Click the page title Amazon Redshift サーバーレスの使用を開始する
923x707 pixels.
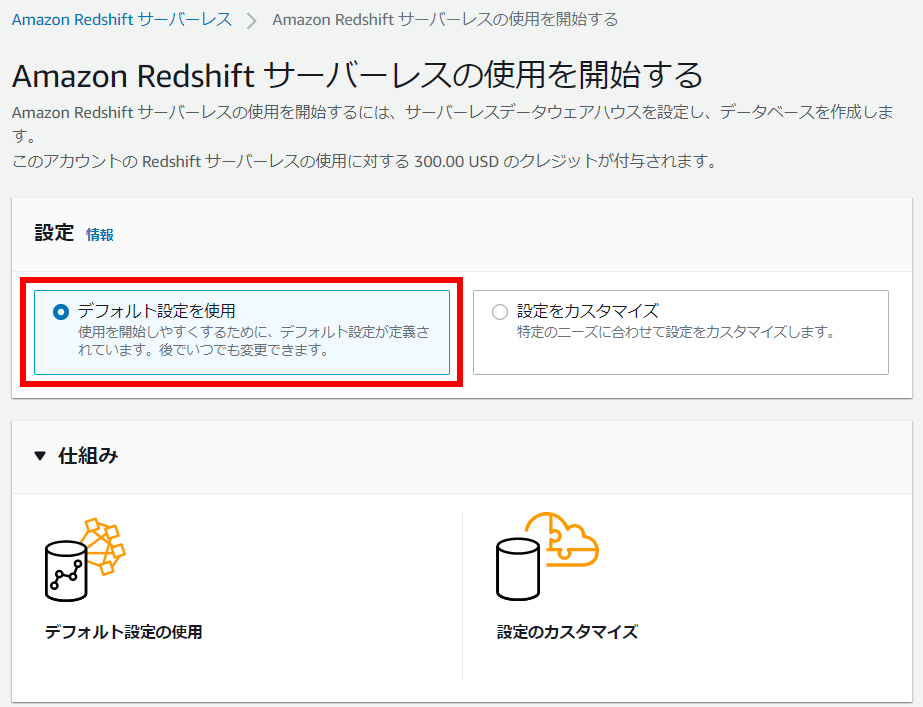[357, 75]
